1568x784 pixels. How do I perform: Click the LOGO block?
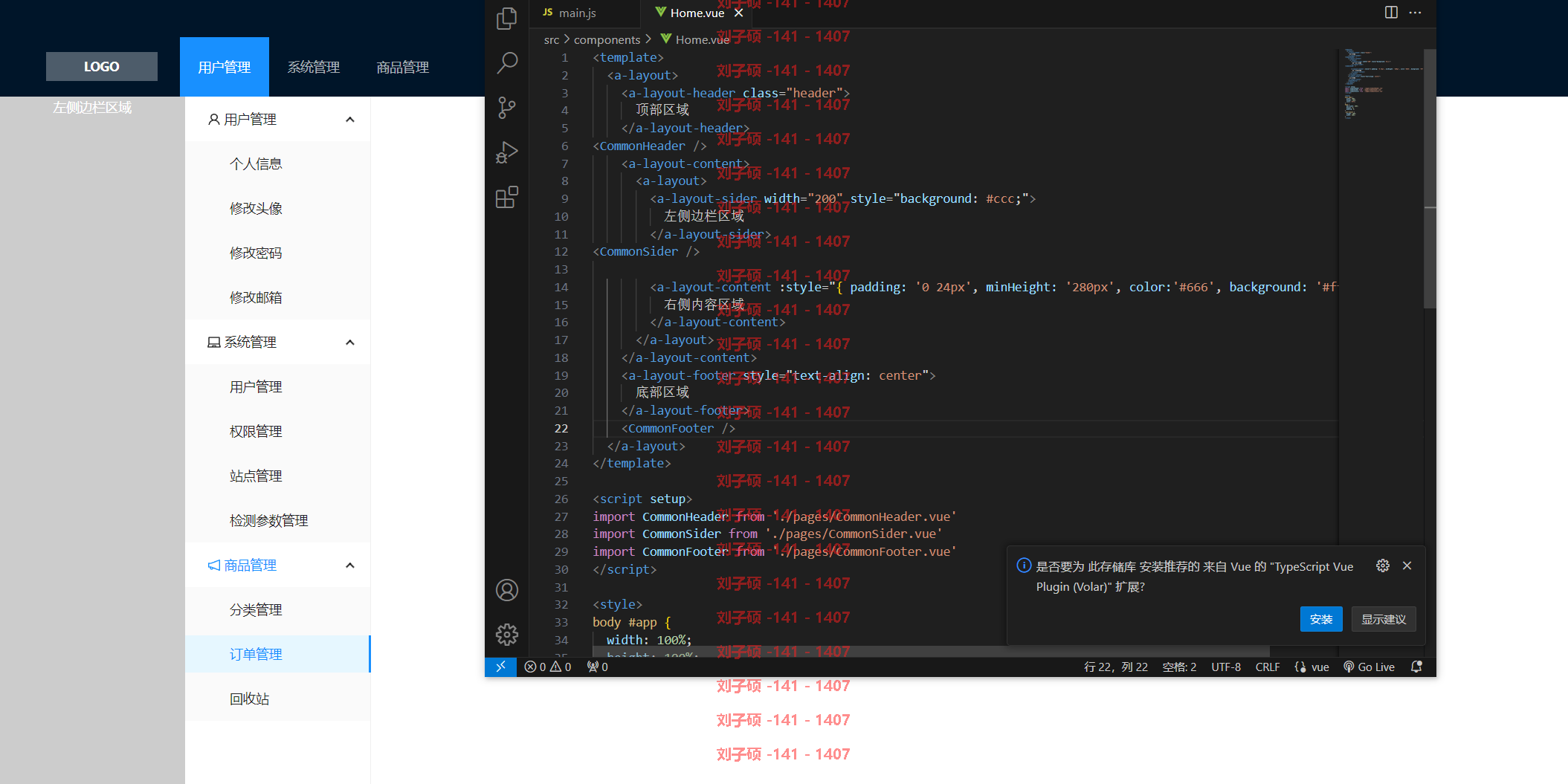pos(102,66)
